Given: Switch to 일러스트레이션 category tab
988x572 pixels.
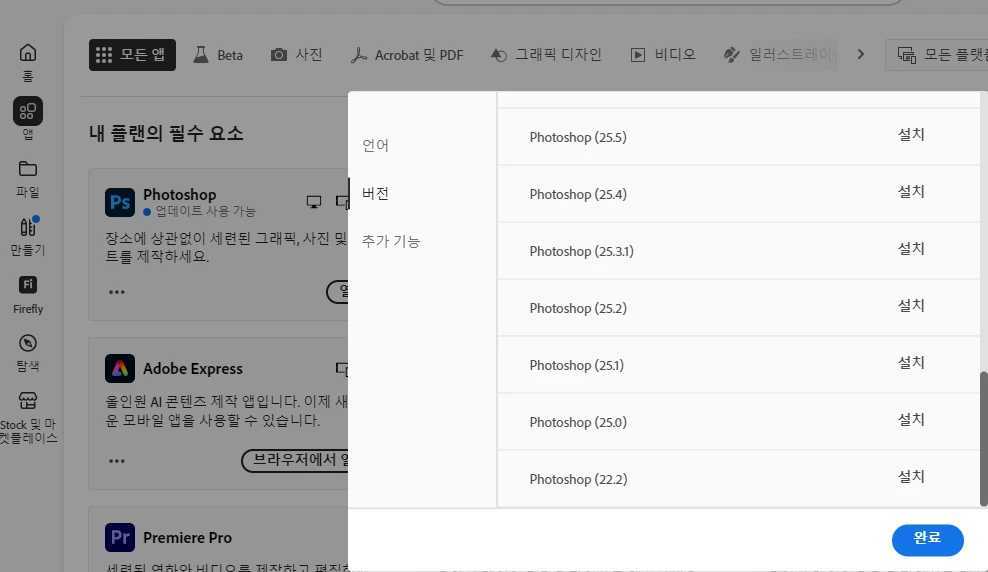Looking at the screenshot, I should click(x=780, y=55).
